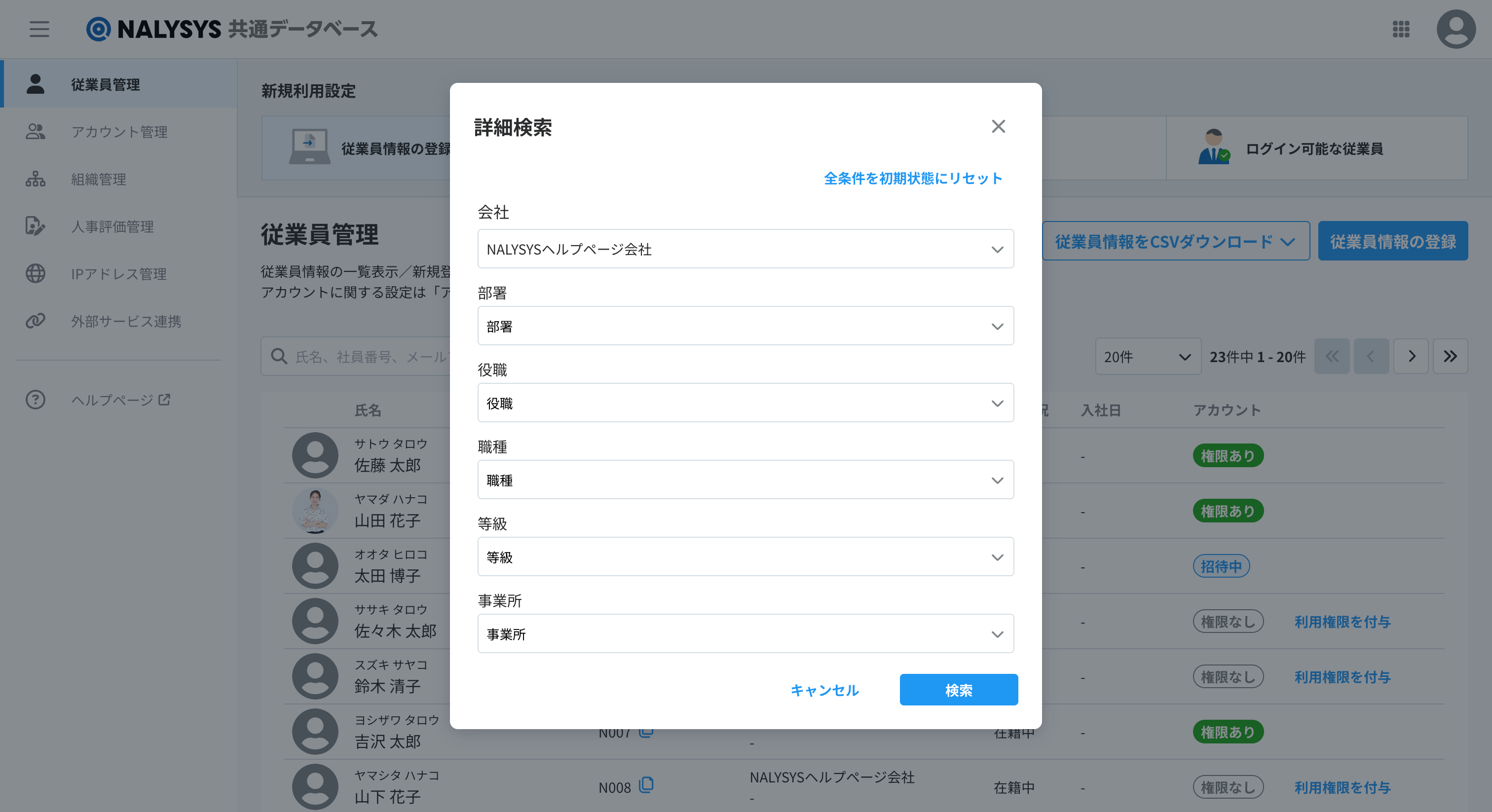The image size is (1492, 812).
Task: Close the 詳細検索 dialog
Action: [x=998, y=126]
